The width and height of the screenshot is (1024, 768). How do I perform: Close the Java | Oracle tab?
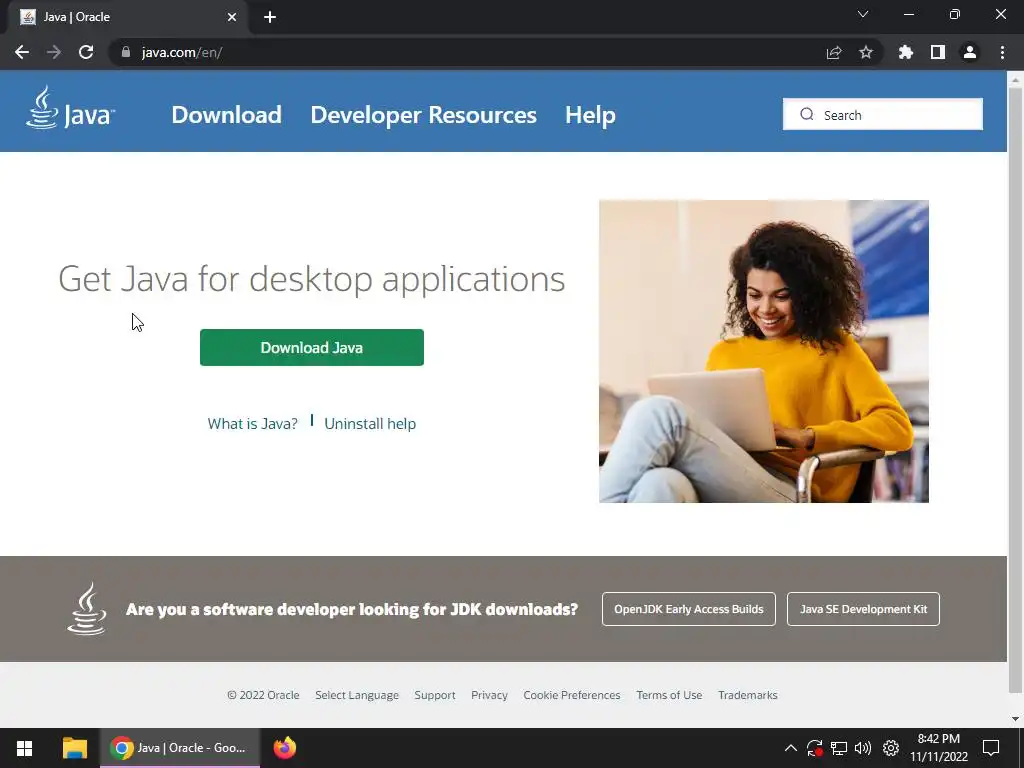pos(232,17)
